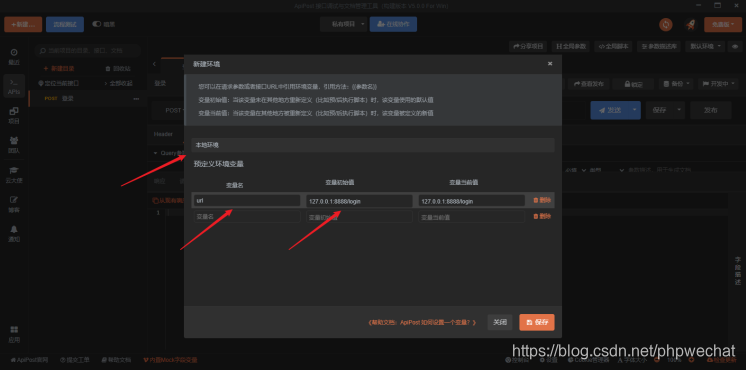Switch to the Header tab
The height and width of the screenshot is (370, 746).
pos(163,134)
